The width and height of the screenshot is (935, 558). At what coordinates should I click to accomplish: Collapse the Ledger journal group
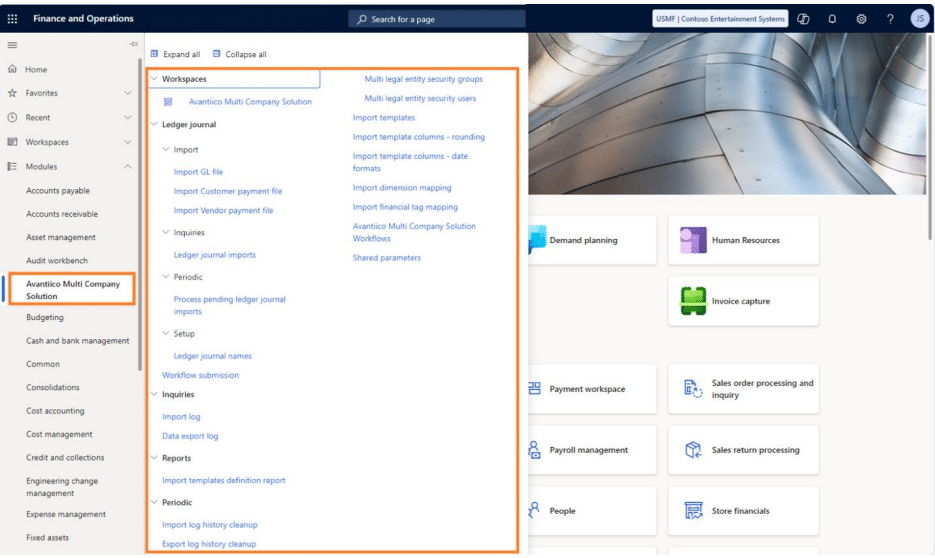154,125
